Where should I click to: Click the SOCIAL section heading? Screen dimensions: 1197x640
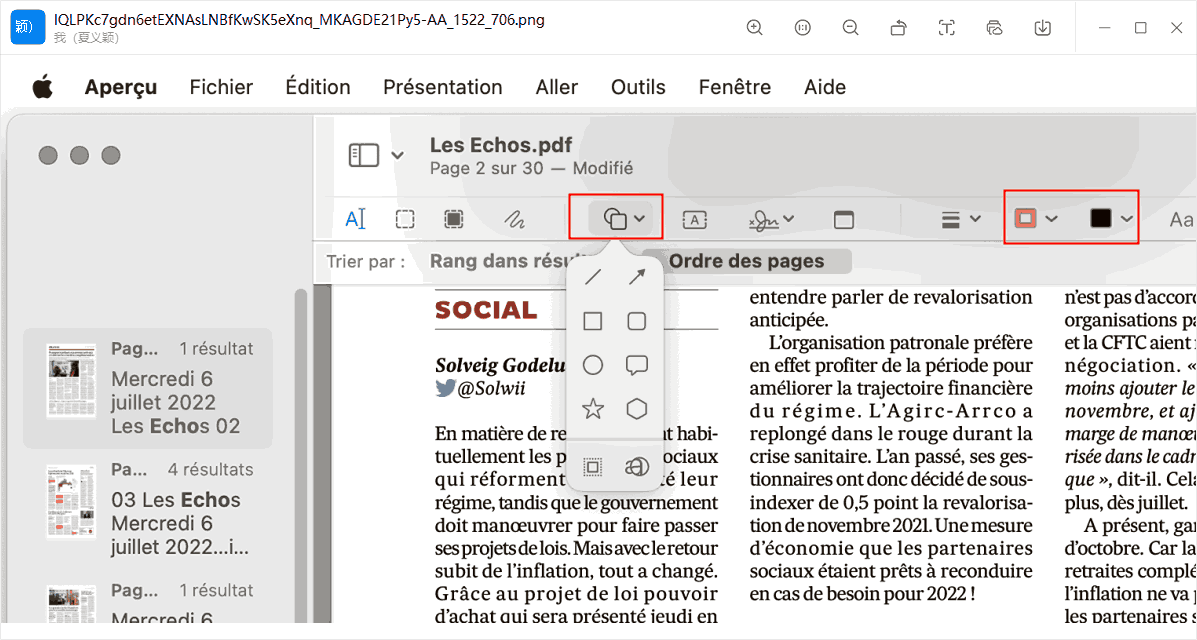point(486,310)
